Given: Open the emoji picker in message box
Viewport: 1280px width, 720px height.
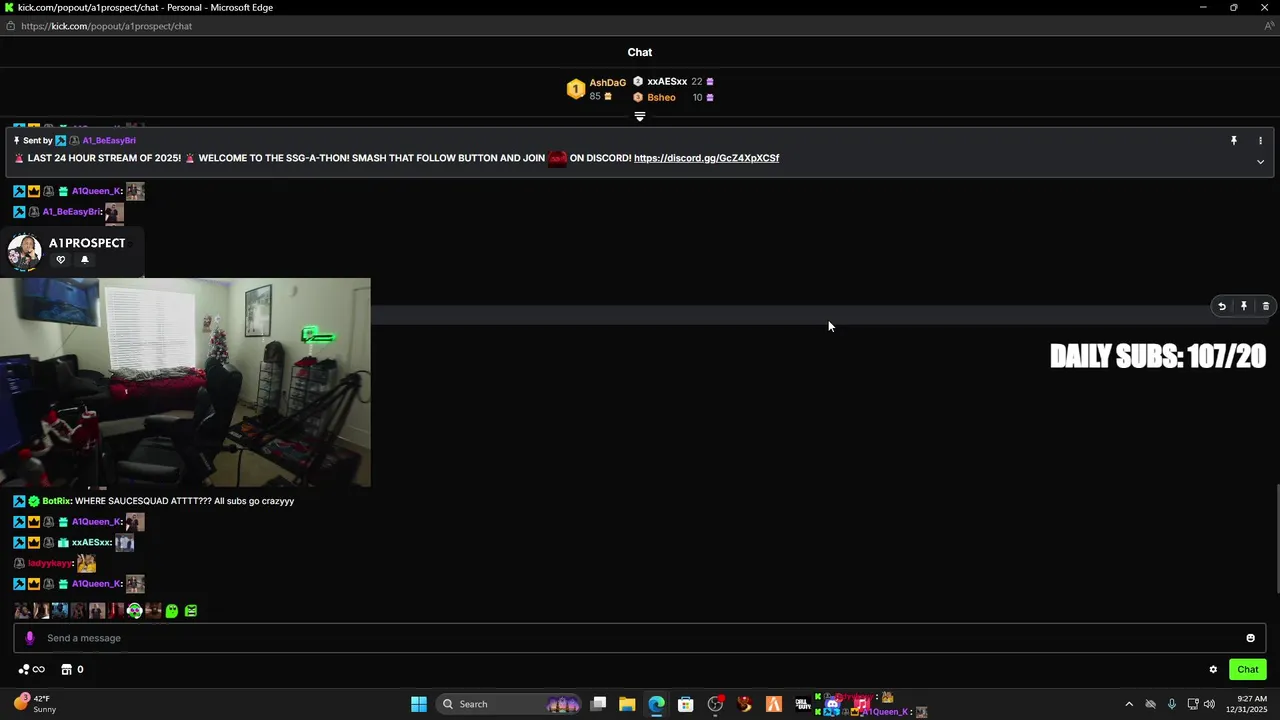Looking at the screenshot, I should 1250,638.
